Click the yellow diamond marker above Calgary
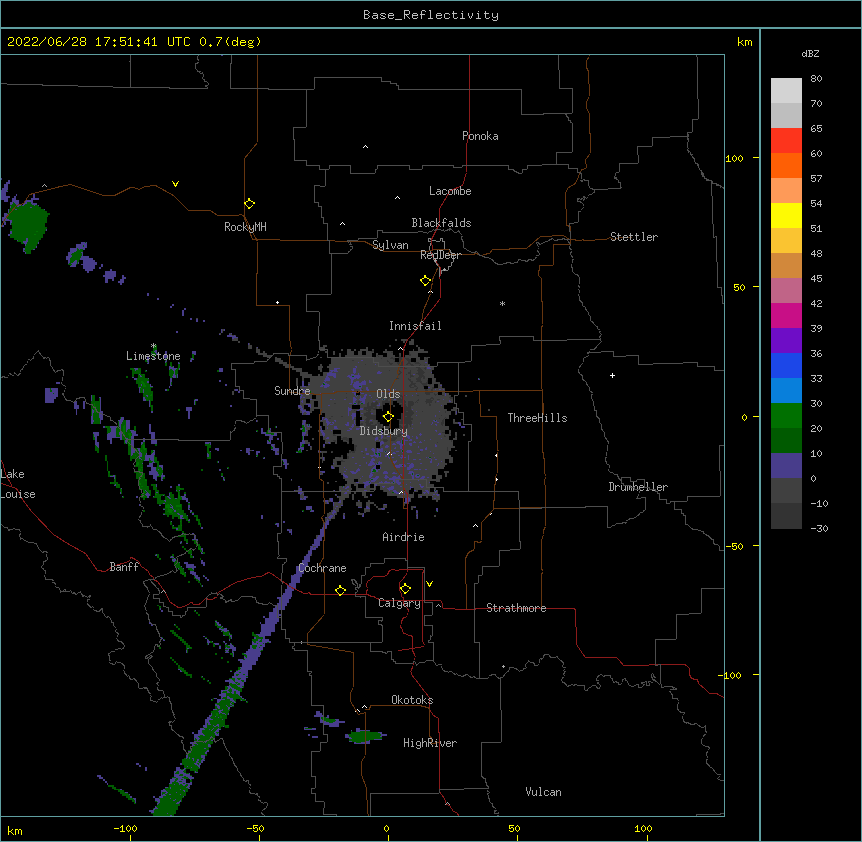Viewport: 862px width, 842px height. (405, 589)
